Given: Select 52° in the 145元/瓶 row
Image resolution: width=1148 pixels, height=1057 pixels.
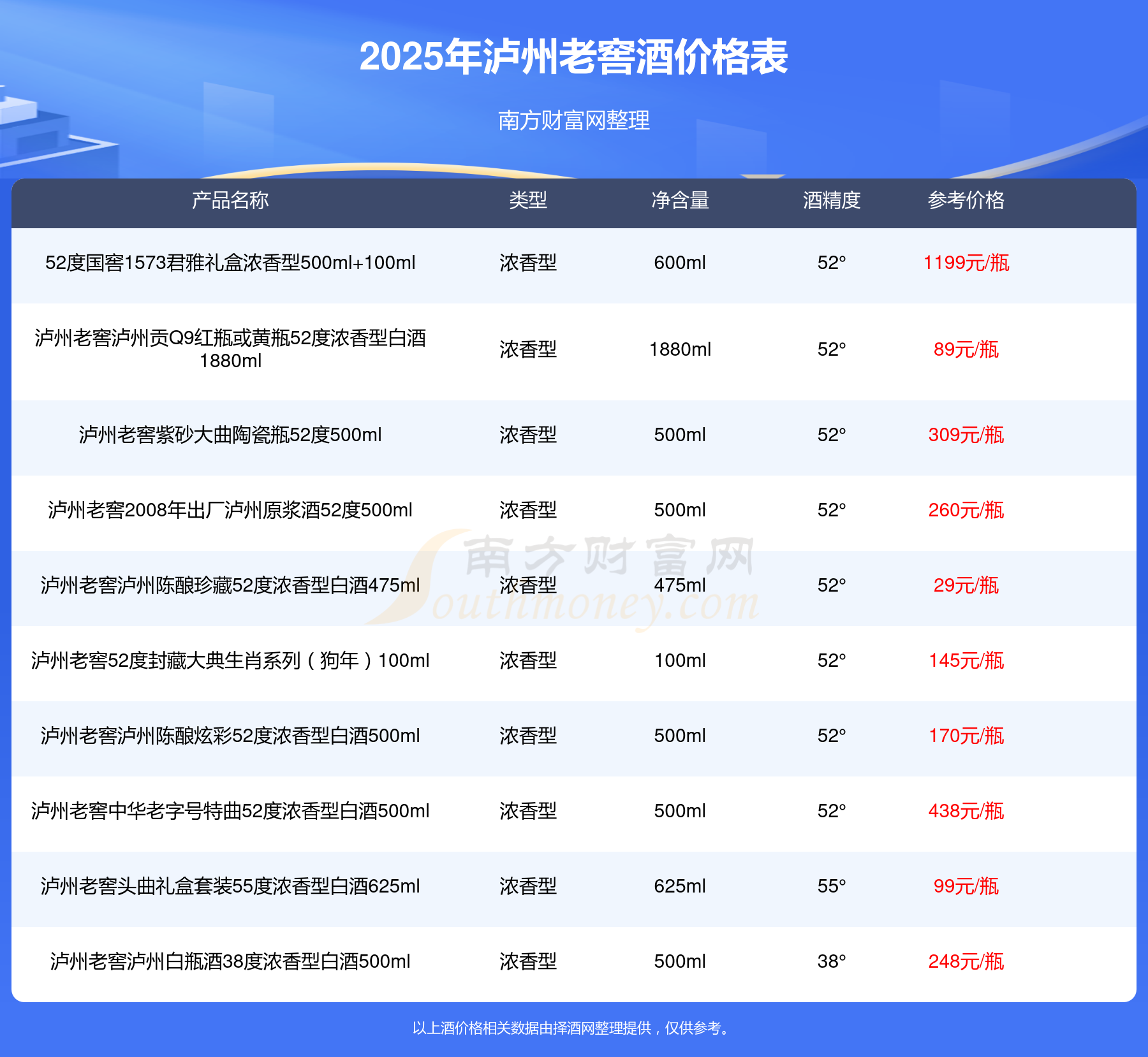Looking at the screenshot, I should point(832,660).
